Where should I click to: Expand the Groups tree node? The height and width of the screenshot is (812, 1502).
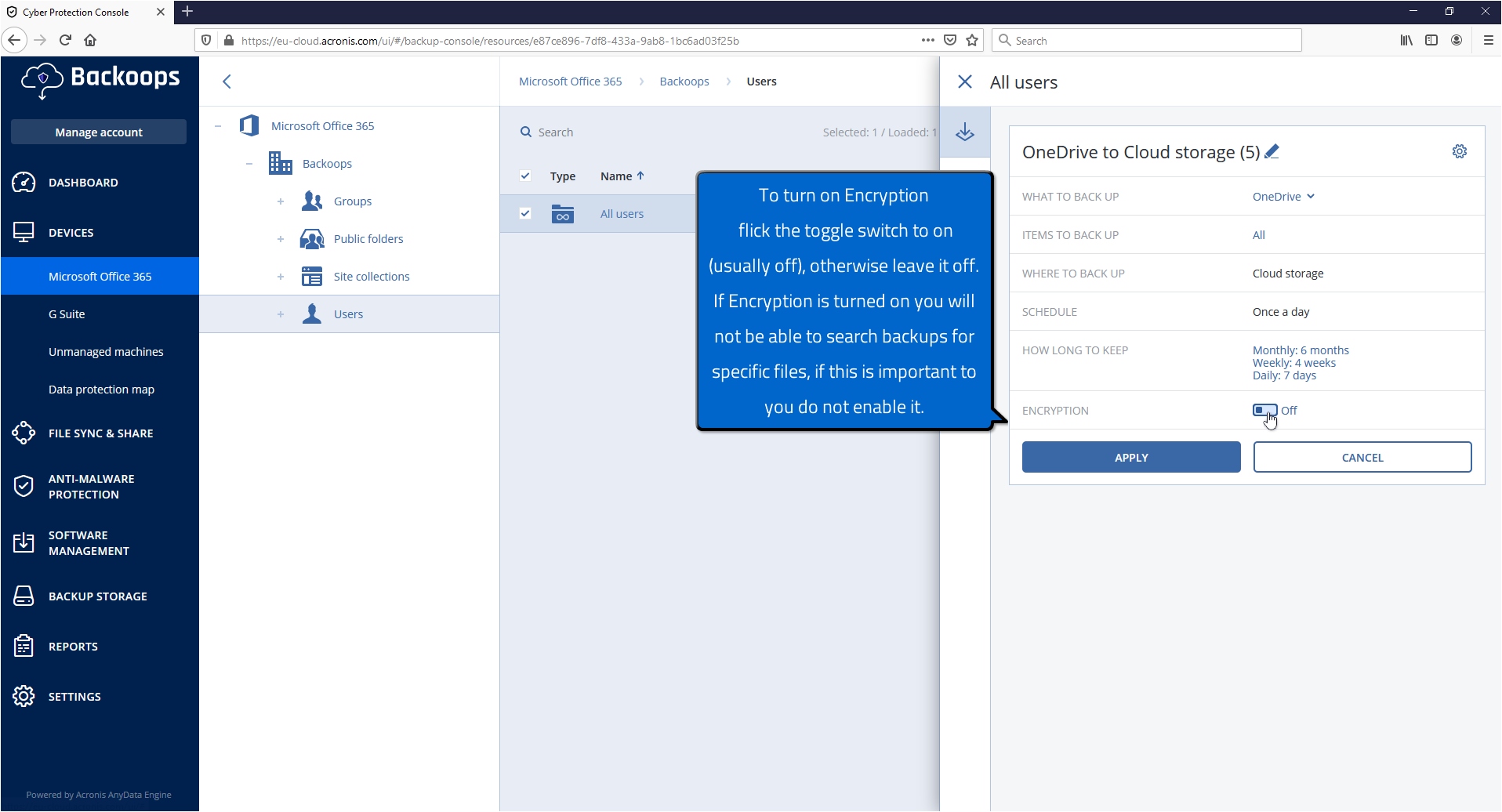pyautogui.click(x=281, y=201)
